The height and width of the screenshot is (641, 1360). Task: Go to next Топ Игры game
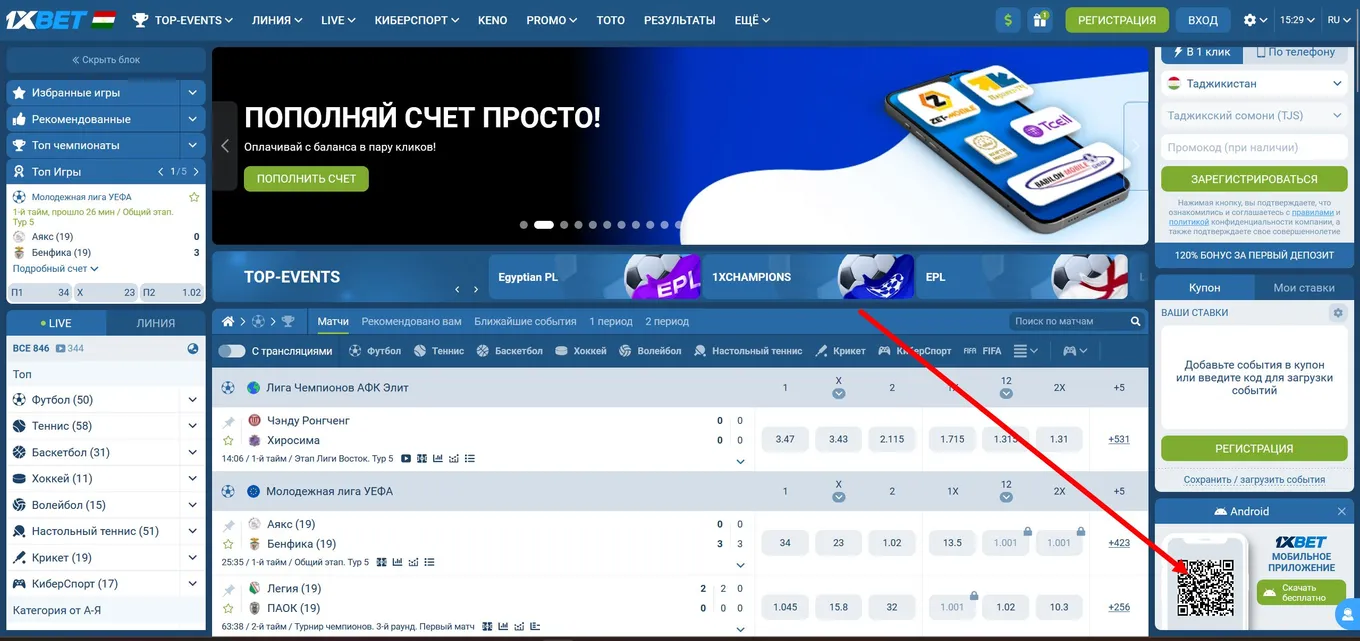point(195,171)
